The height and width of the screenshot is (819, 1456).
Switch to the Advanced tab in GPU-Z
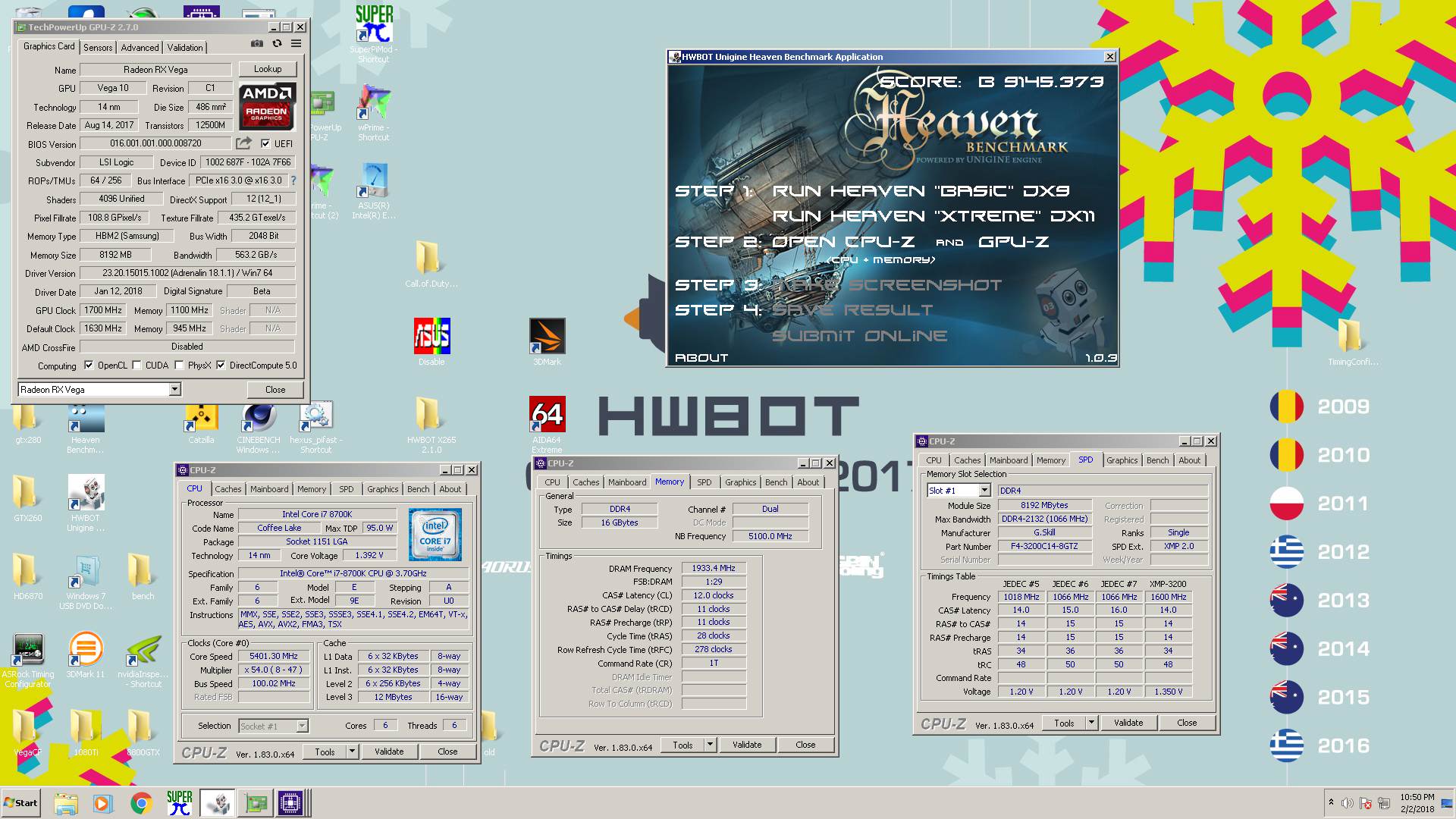click(x=140, y=47)
